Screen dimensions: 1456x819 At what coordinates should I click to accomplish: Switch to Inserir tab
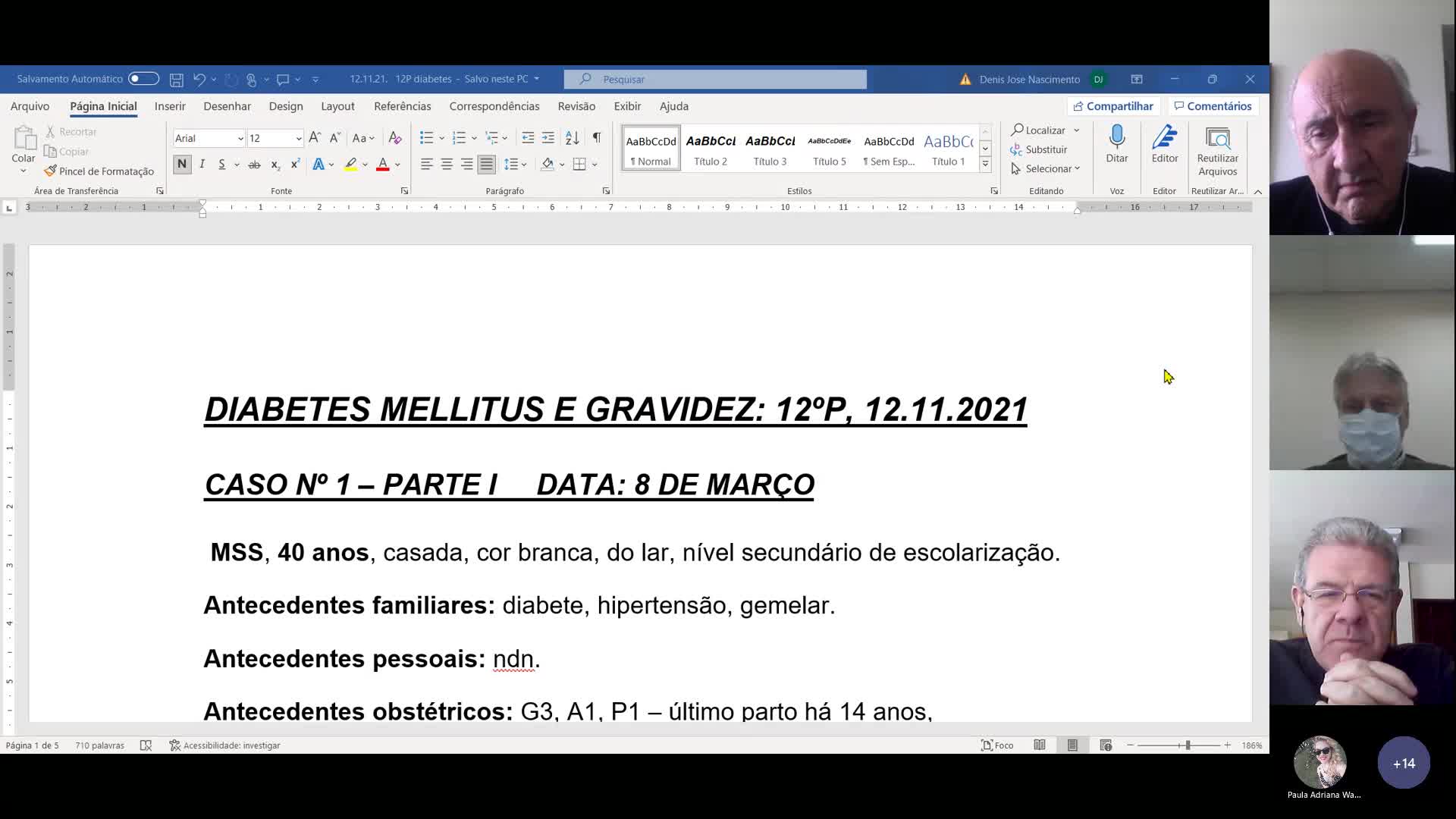pyautogui.click(x=170, y=106)
